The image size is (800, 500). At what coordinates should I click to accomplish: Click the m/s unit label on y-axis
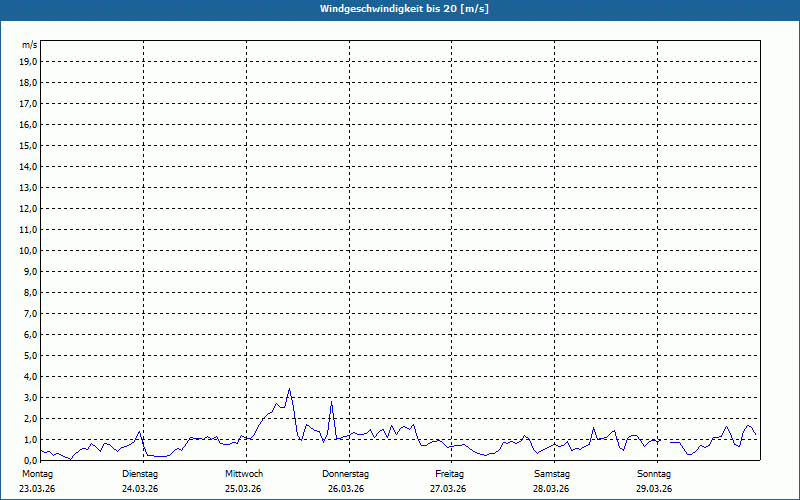click(x=30, y=45)
